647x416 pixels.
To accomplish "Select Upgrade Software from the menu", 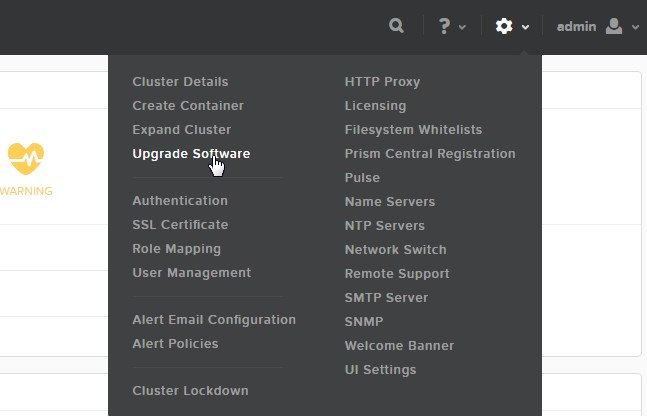I will coord(191,154).
